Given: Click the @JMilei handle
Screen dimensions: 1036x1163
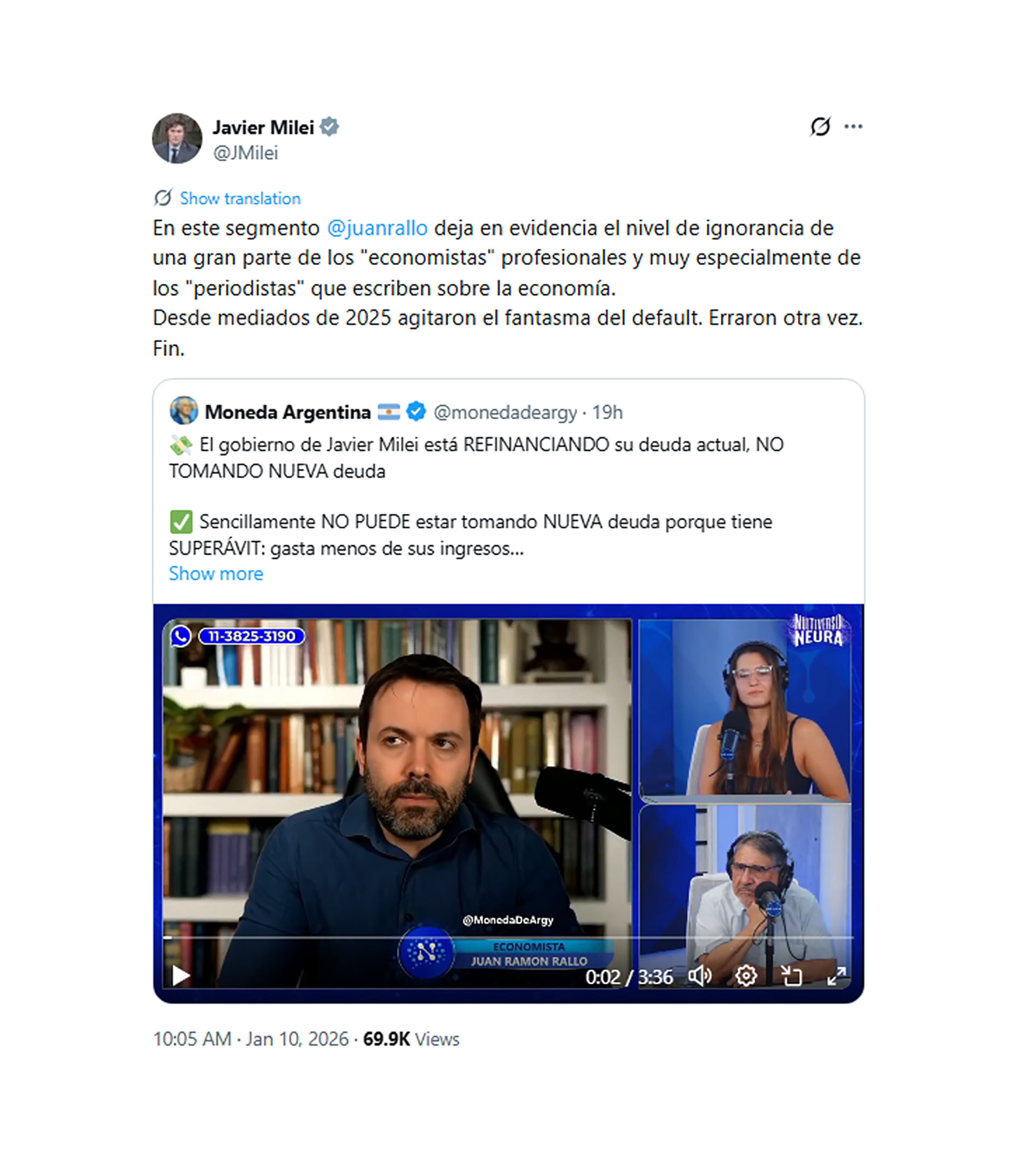Looking at the screenshot, I should (246, 153).
